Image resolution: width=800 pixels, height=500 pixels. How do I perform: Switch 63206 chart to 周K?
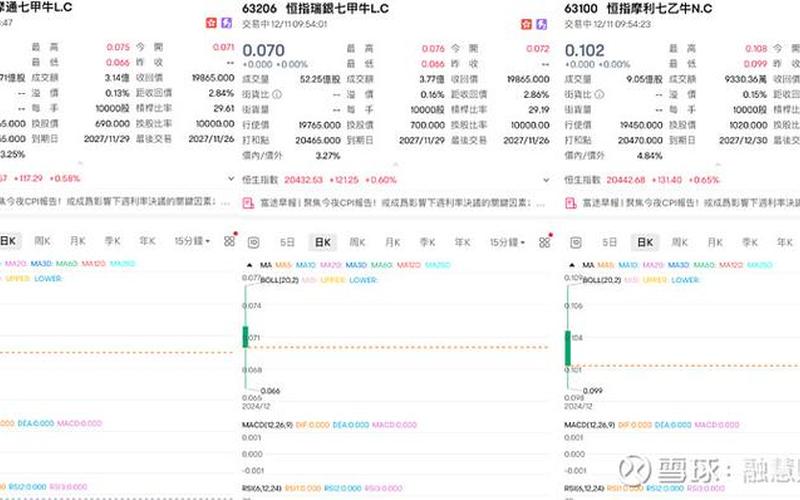(x=357, y=242)
